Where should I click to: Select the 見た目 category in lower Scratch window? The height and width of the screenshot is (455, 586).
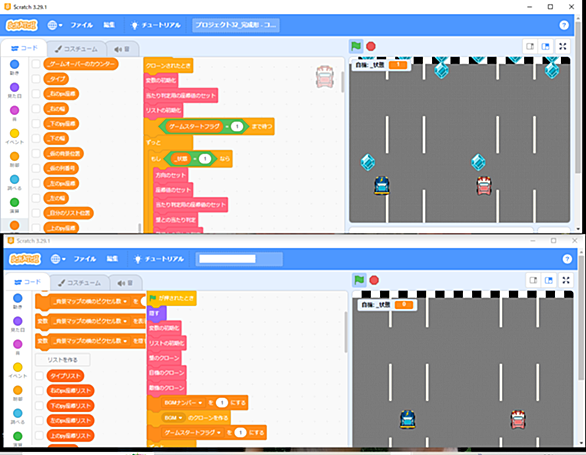[18, 324]
